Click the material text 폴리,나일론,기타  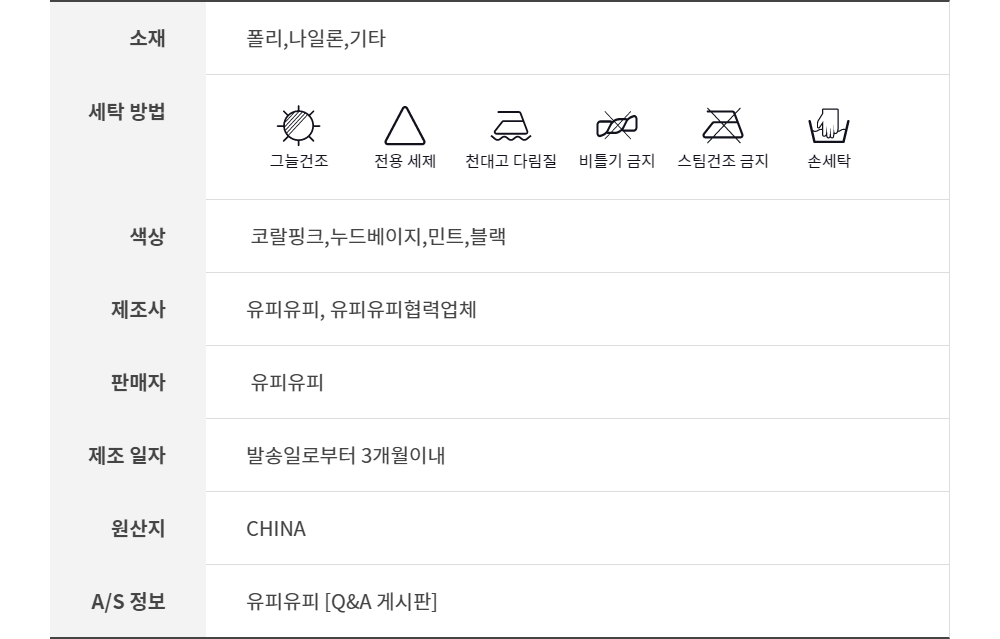click(x=316, y=39)
